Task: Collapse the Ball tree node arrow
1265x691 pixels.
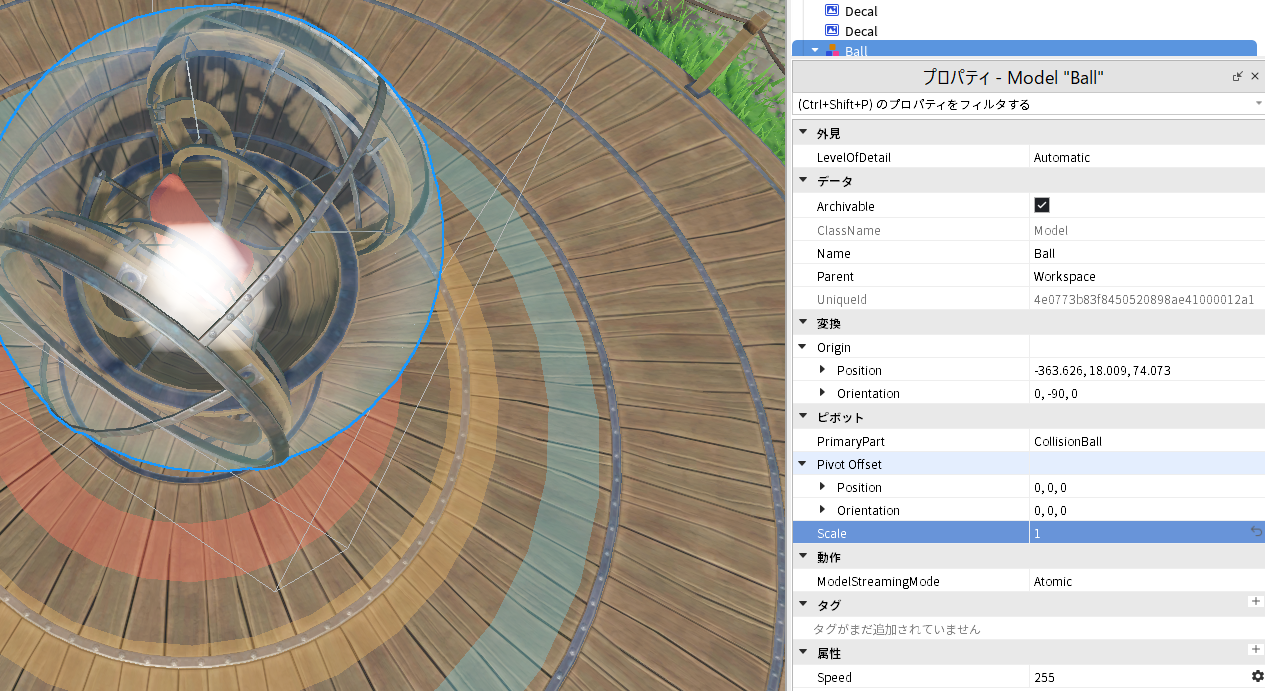Action: [814, 50]
